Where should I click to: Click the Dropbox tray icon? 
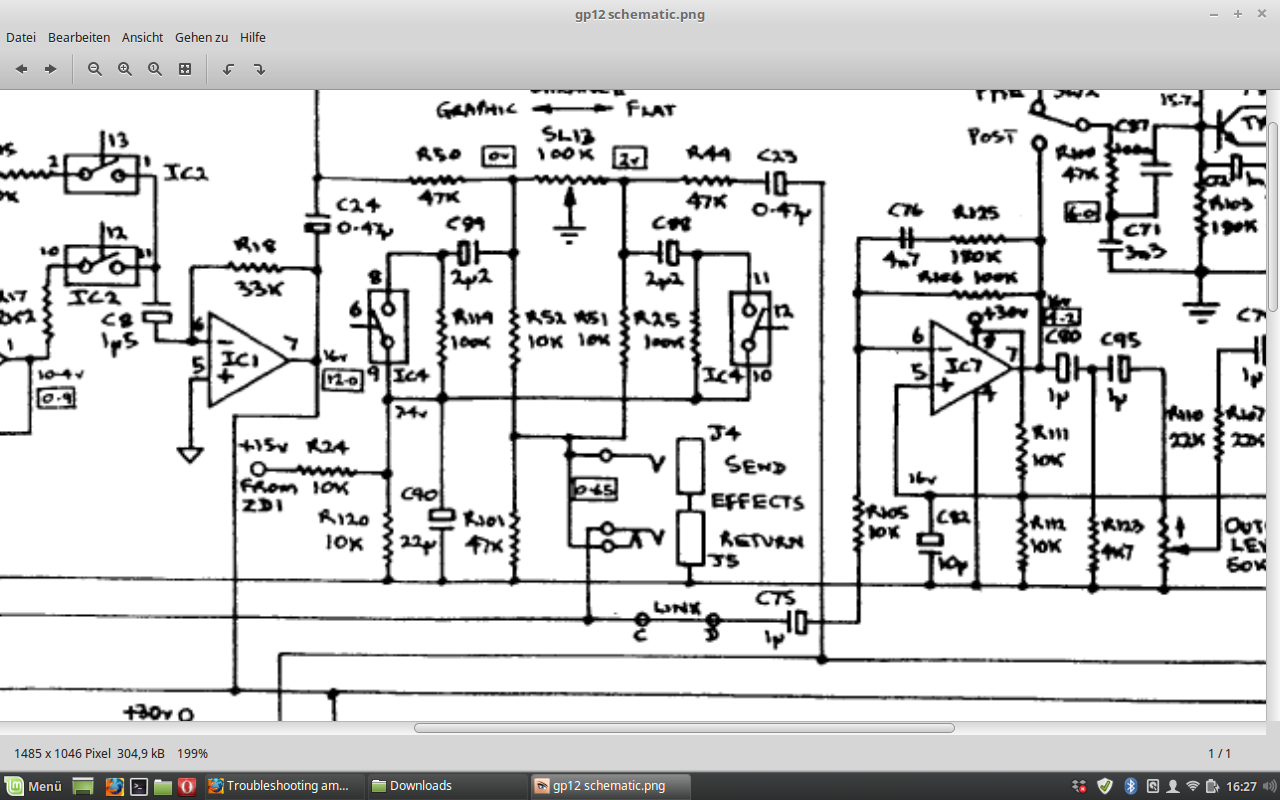[x=1080, y=786]
